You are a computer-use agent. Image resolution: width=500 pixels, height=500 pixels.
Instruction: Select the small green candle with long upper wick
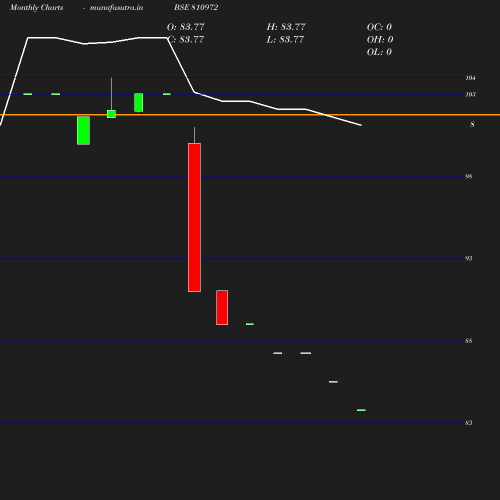[x=111, y=114]
